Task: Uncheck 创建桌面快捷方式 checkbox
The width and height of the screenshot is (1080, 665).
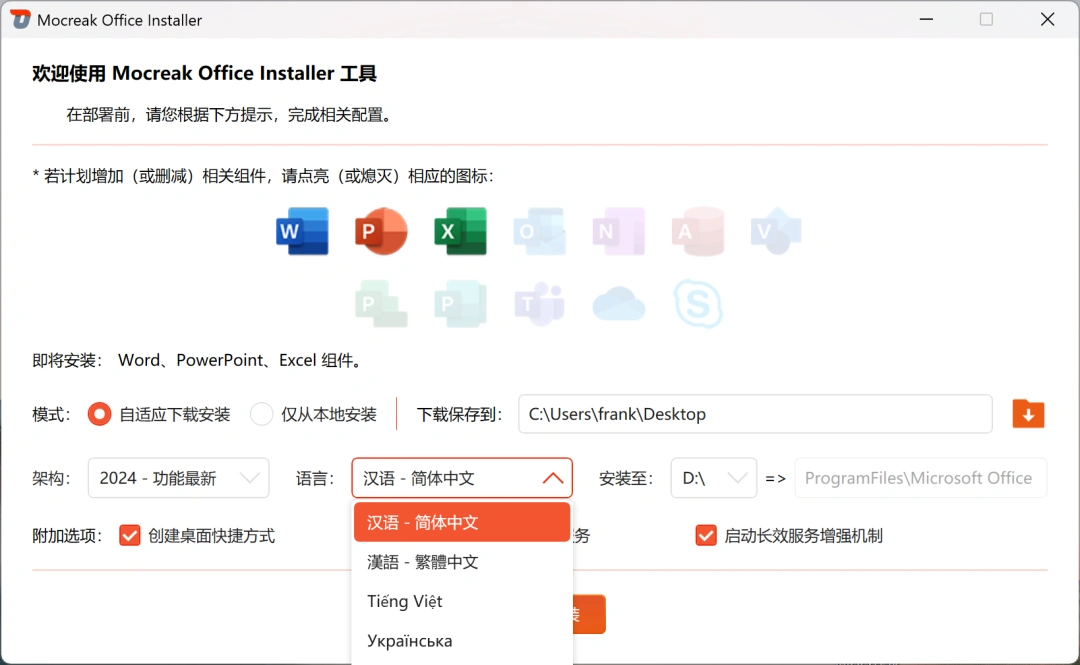Action: pyautogui.click(x=129, y=535)
